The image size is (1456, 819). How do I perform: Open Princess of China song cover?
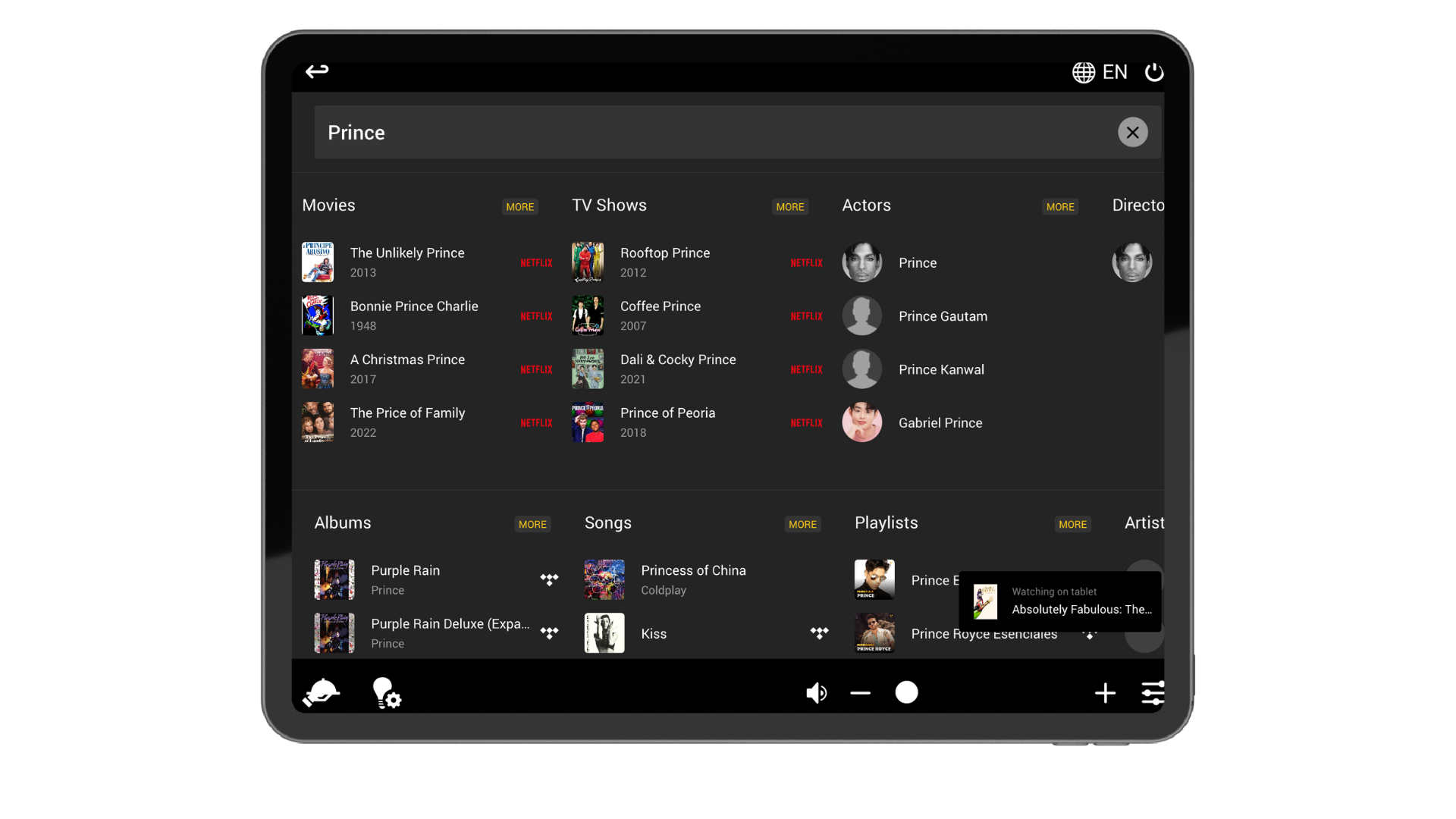coord(604,580)
